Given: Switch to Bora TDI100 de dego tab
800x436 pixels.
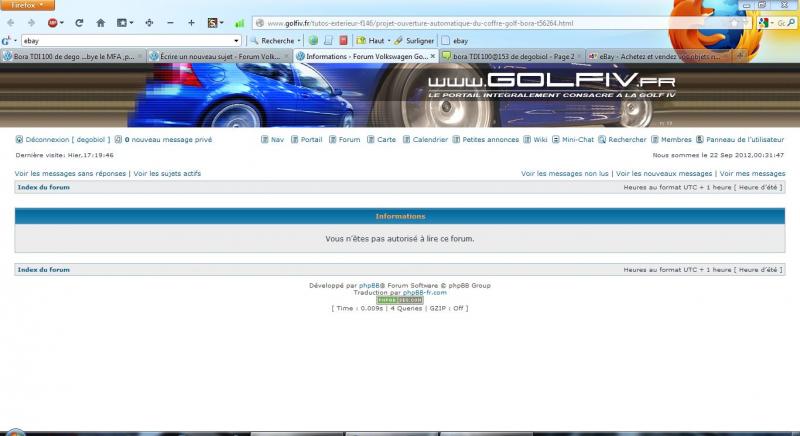Looking at the screenshot, I should point(73,57).
